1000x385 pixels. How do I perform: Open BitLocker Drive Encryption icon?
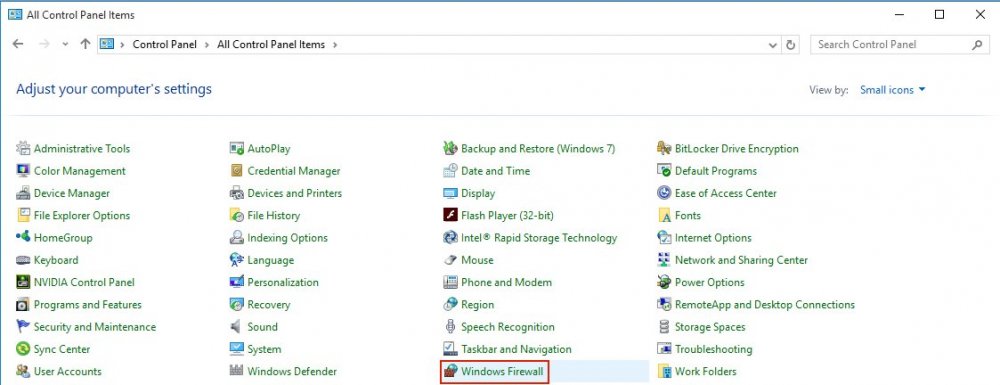pos(665,149)
